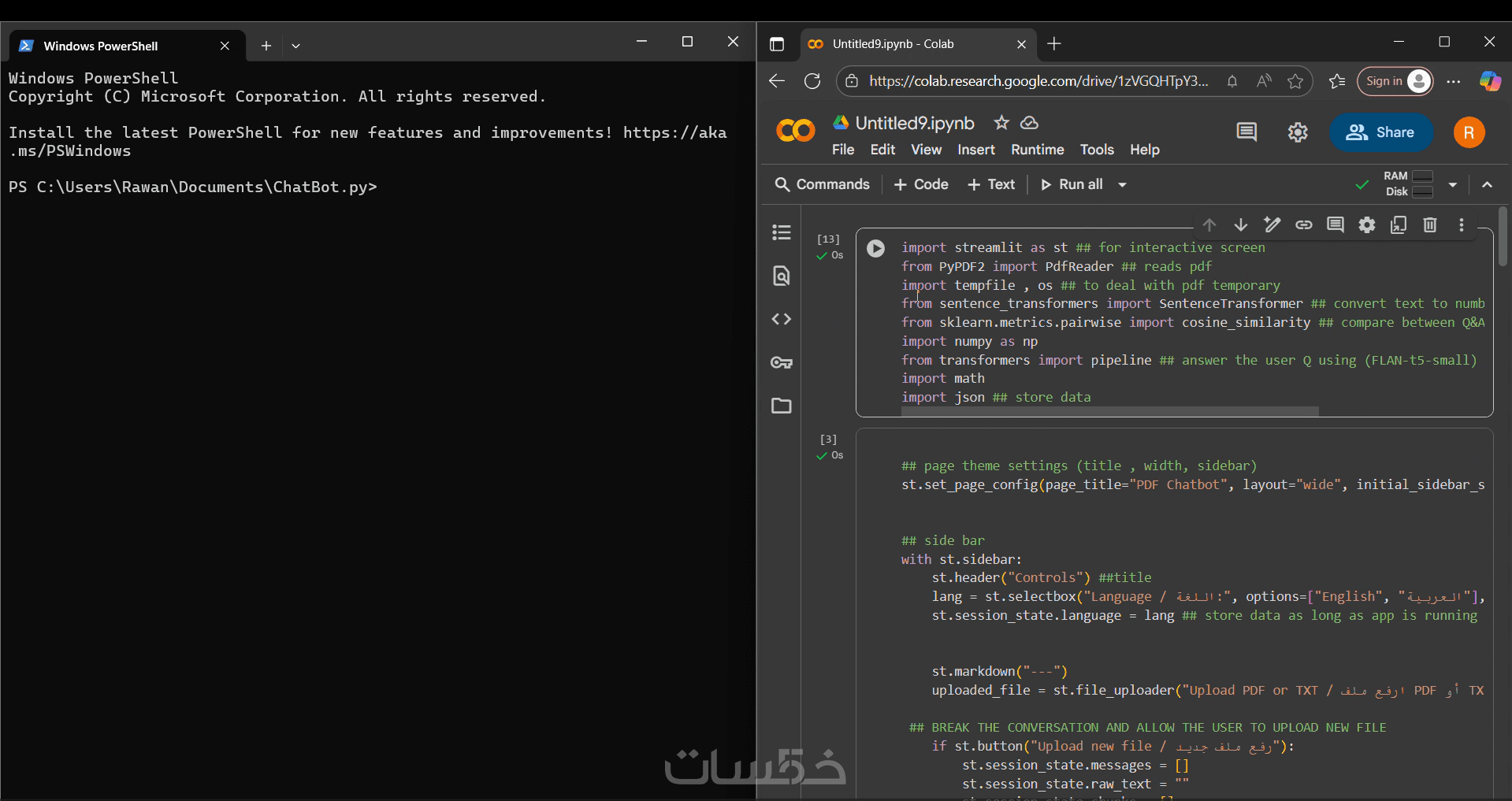Click RAM Disk usage indicator
This screenshot has height=801, width=1512.
[x=1409, y=184]
